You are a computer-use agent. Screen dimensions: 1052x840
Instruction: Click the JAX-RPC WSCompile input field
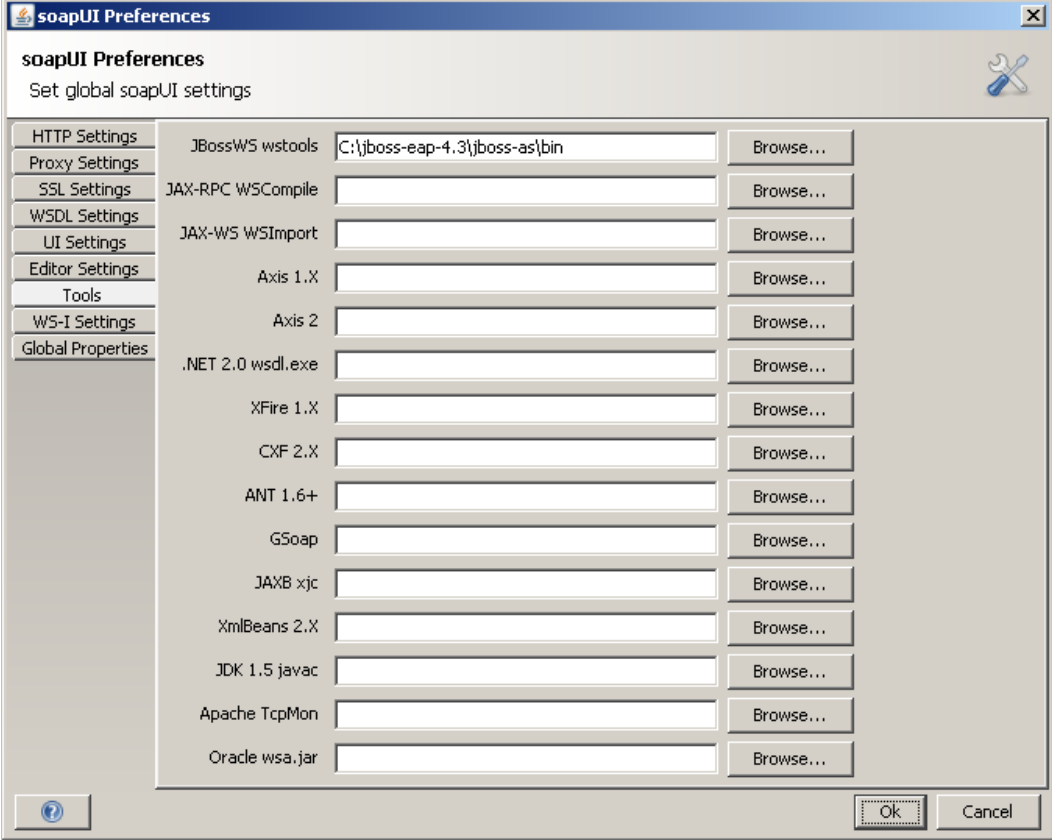[526, 191]
